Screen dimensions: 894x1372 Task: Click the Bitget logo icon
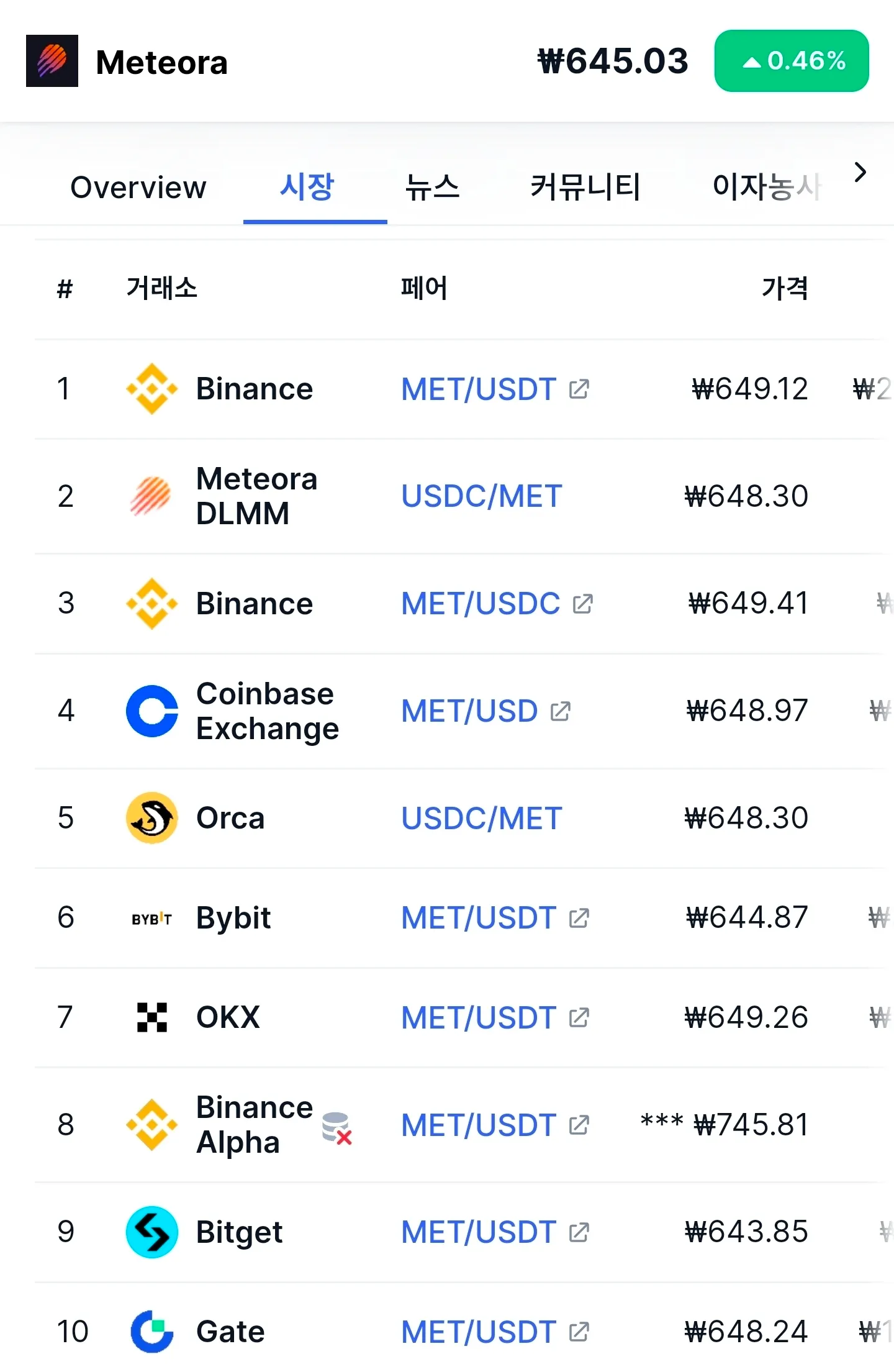click(x=151, y=1232)
